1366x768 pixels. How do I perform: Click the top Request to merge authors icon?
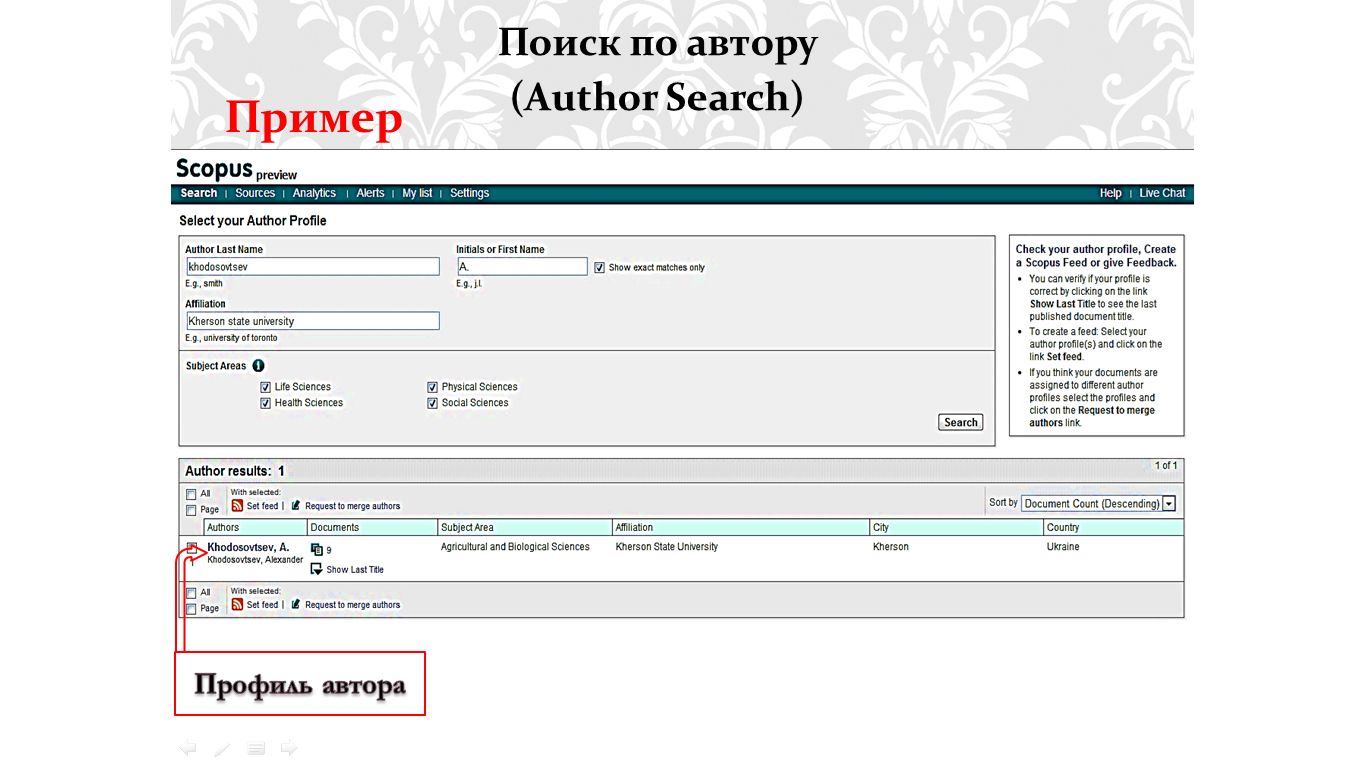pos(296,506)
